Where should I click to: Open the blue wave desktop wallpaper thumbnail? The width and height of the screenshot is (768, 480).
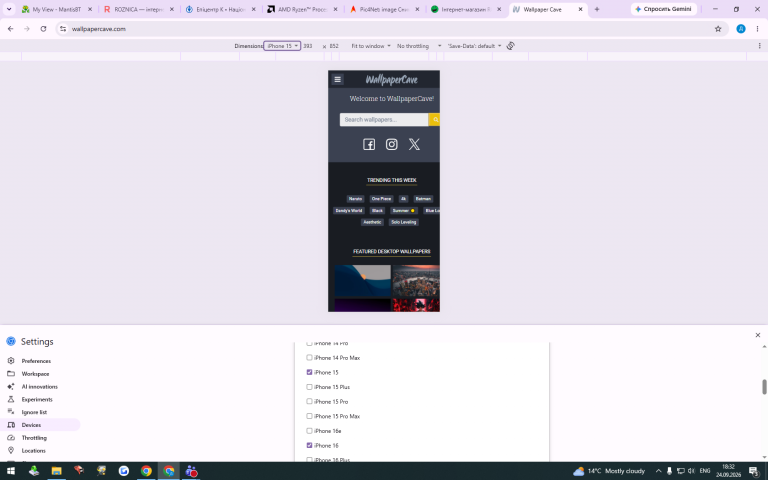tap(362, 281)
